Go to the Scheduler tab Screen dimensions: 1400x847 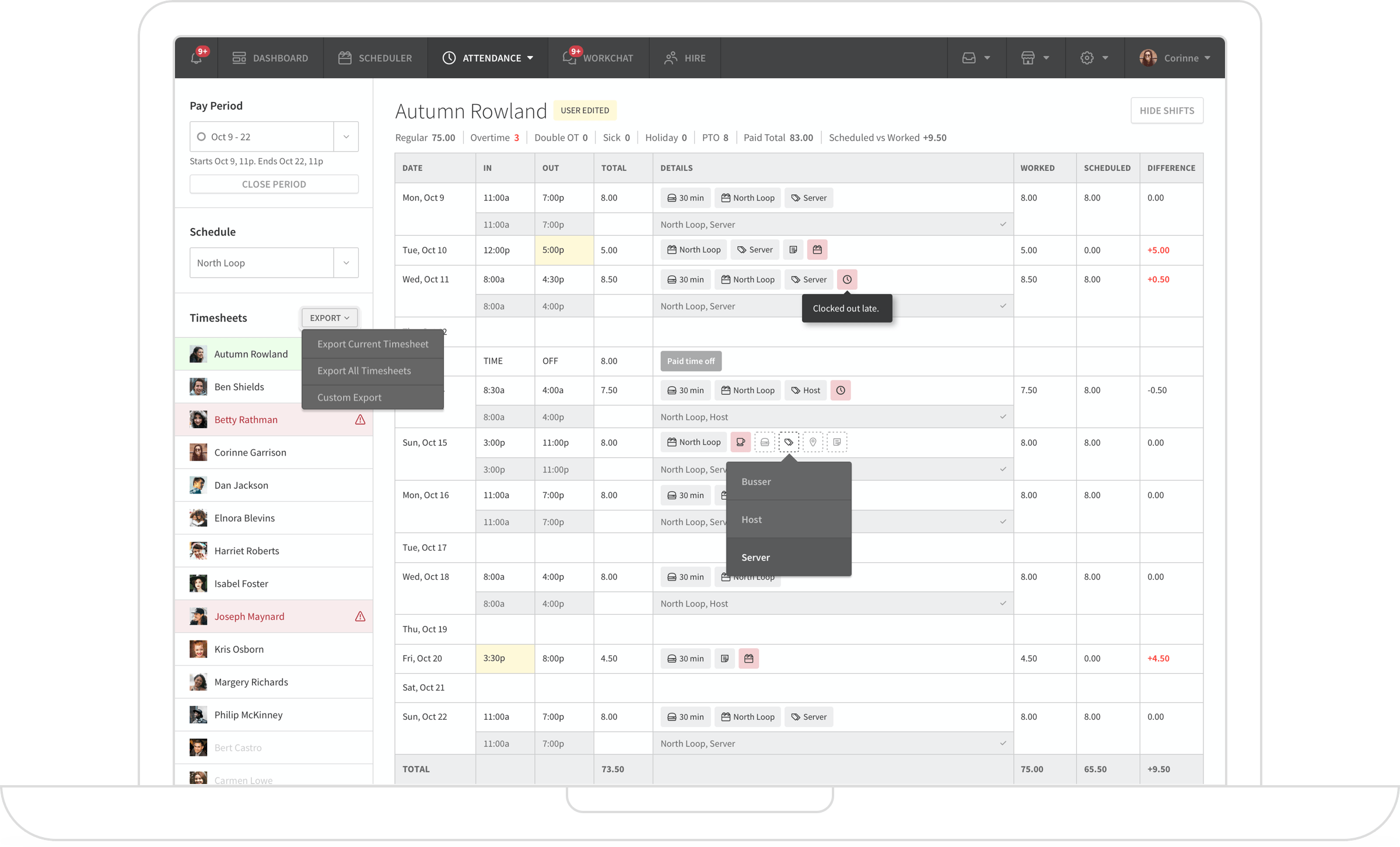[375, 58]
